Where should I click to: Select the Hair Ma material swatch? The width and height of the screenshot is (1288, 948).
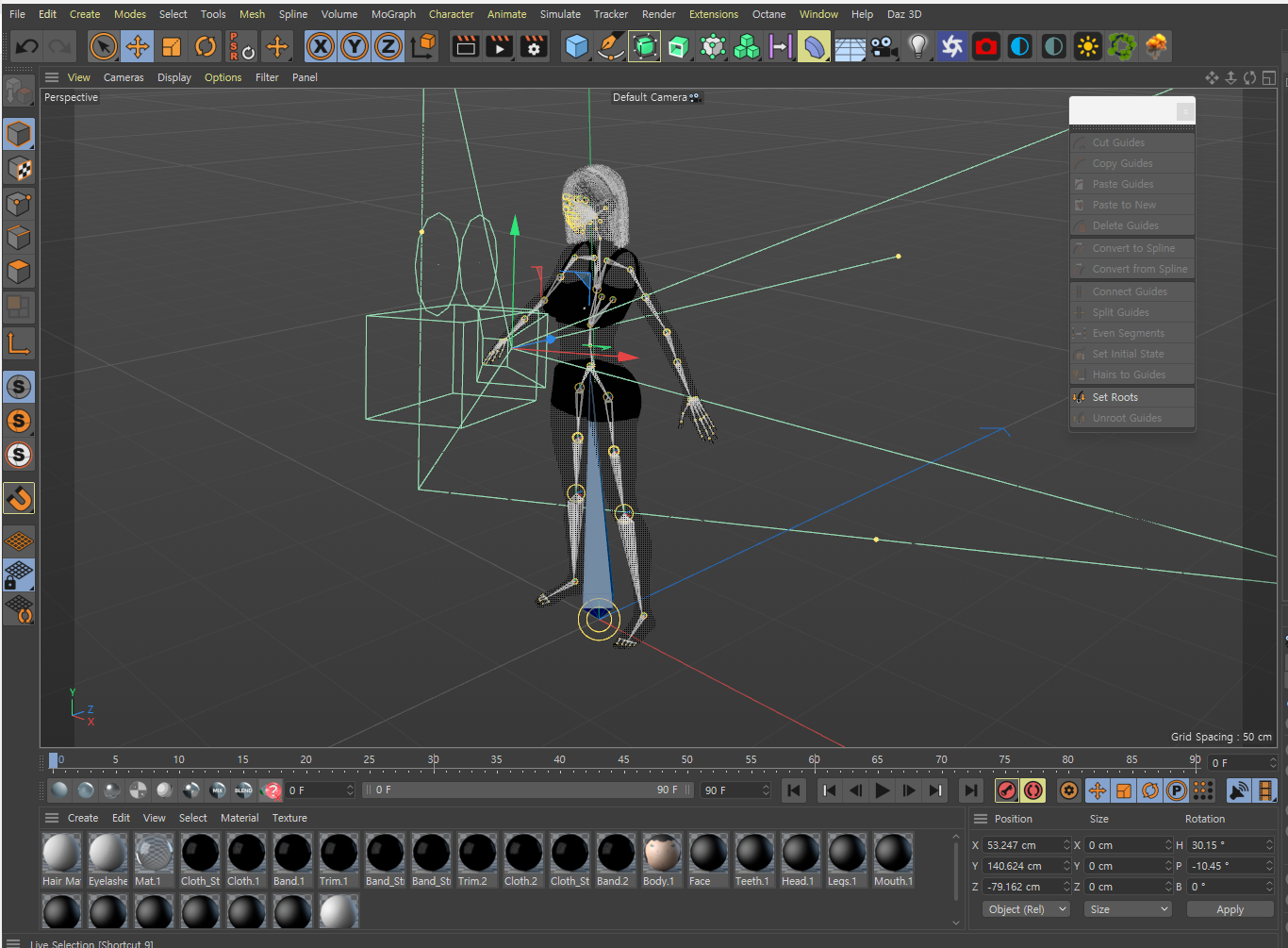coord(61,860)
